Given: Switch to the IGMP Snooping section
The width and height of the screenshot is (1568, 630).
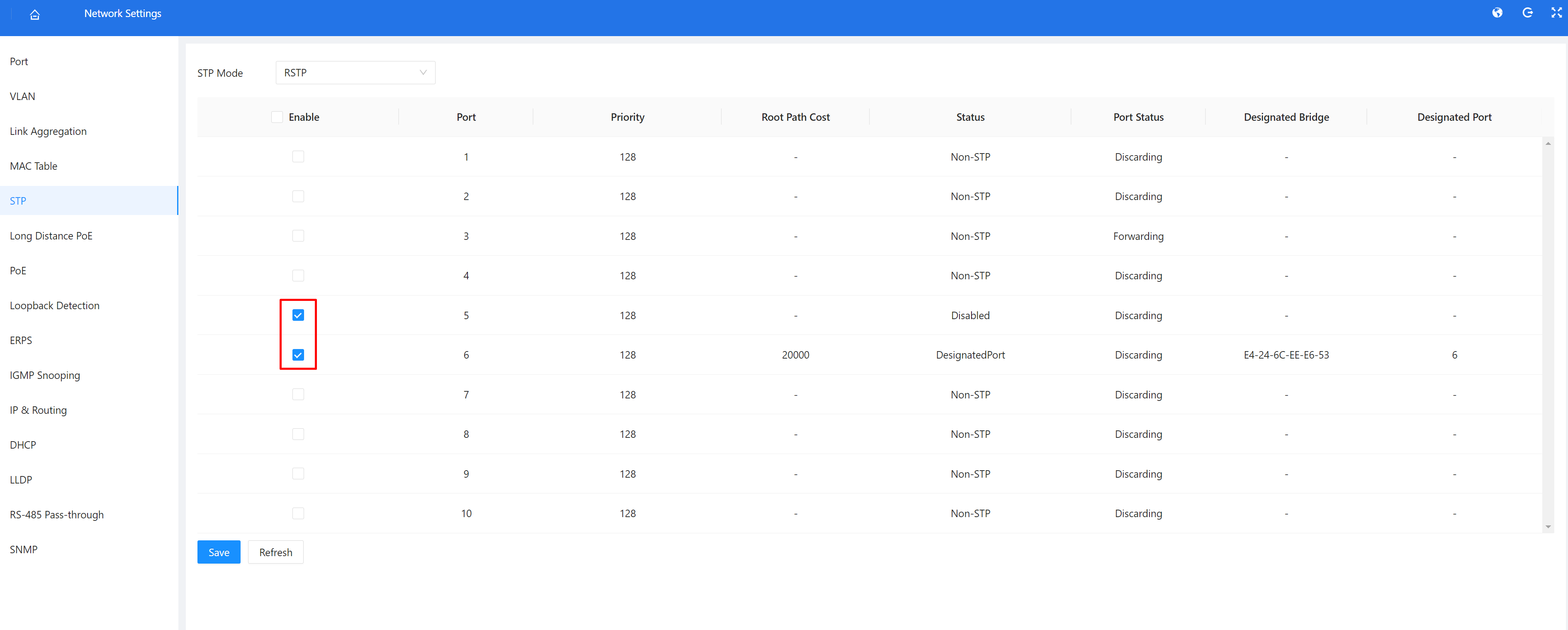Looking at the screenshot, I should 45,375.
